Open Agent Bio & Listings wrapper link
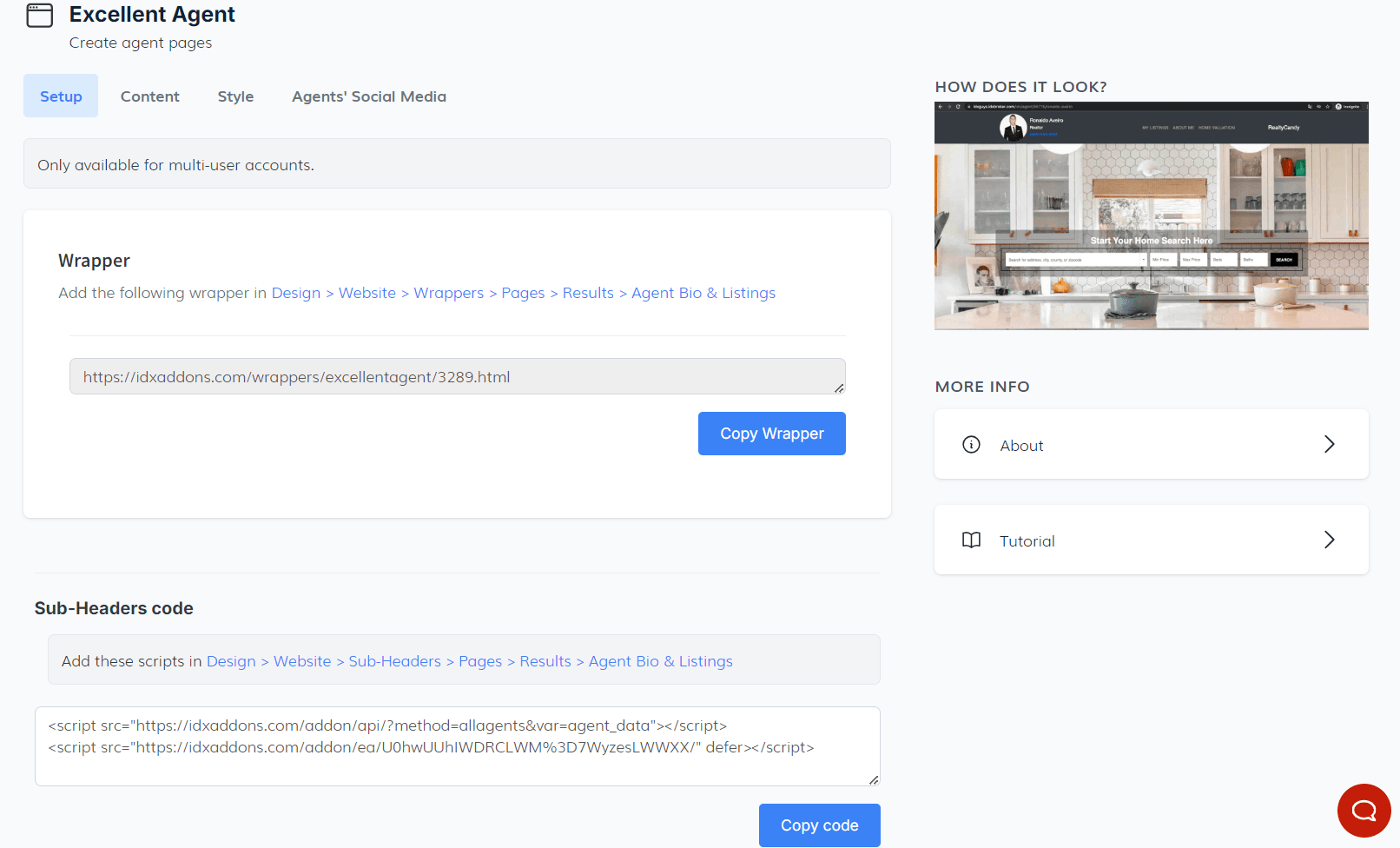This screenshot has width=1400, height=848. tap(703, 294)
